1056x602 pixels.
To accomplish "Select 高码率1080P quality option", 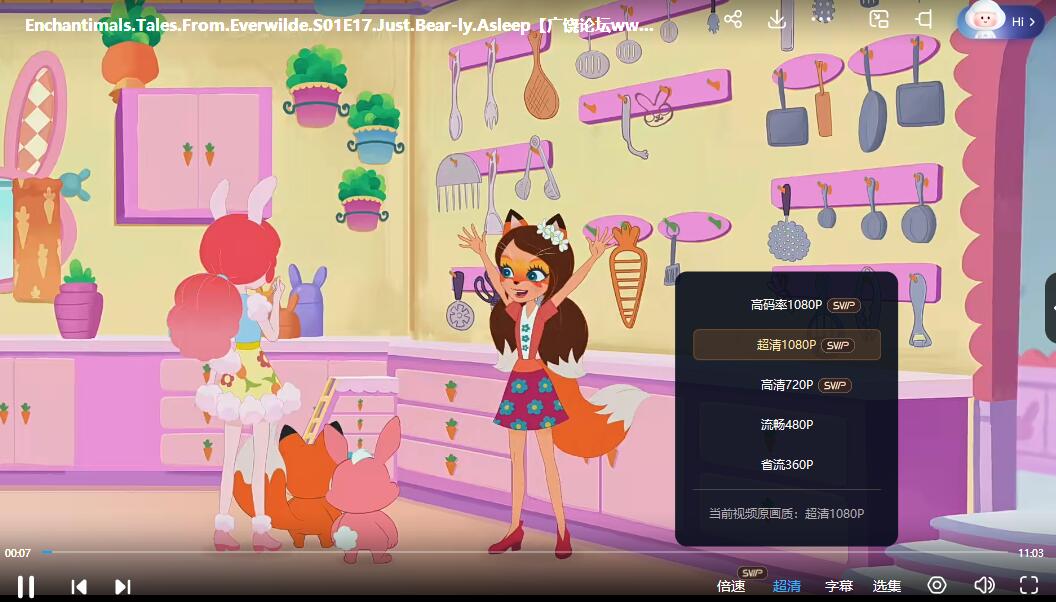I will tap(787, 305).
